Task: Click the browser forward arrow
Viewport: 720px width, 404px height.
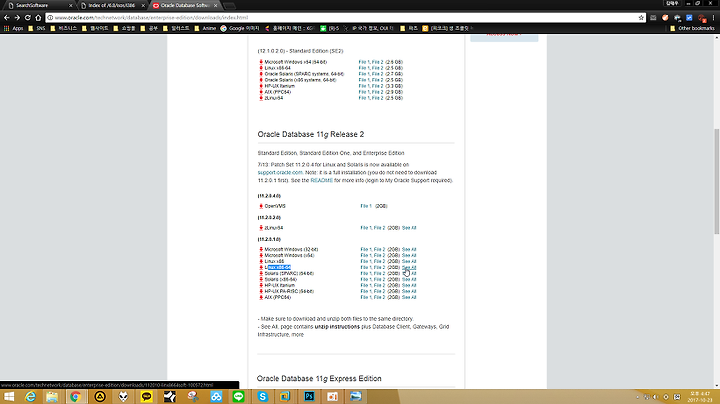Action: (x=17, y=17)
